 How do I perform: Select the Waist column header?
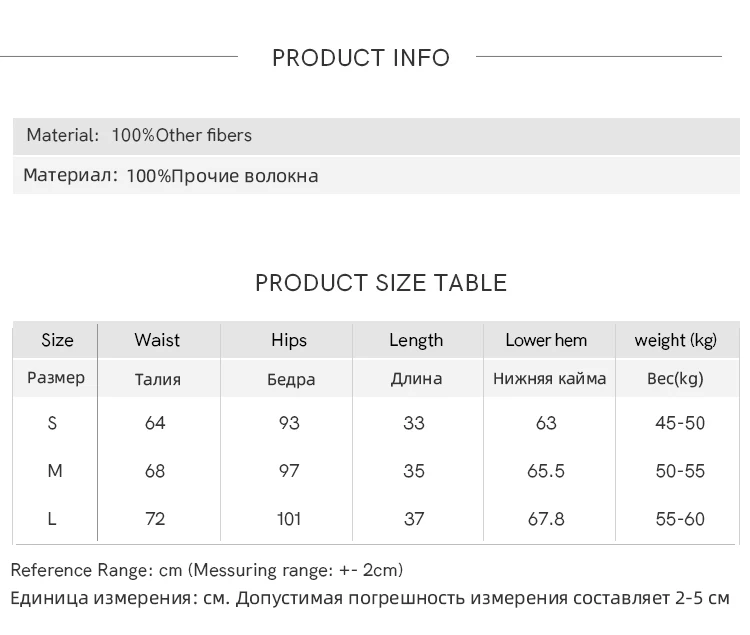[157, 340]
